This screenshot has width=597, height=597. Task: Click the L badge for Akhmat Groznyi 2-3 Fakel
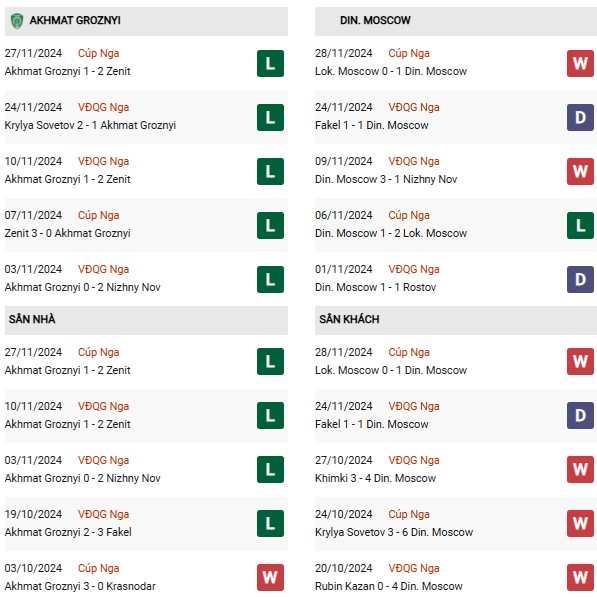click(270, 524)
